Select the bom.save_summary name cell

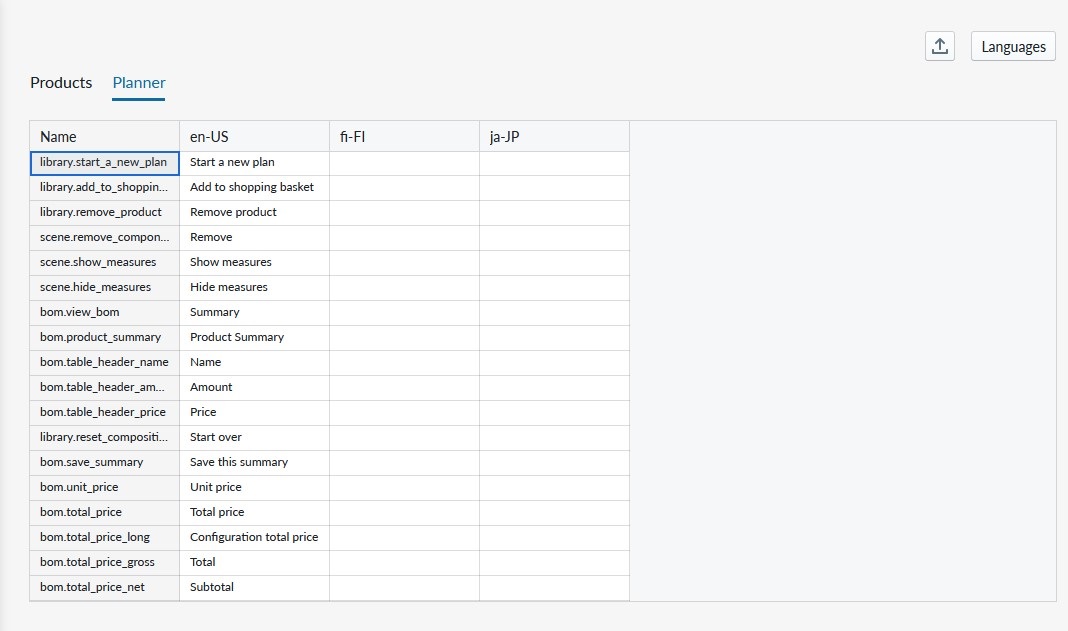point(105,463)
